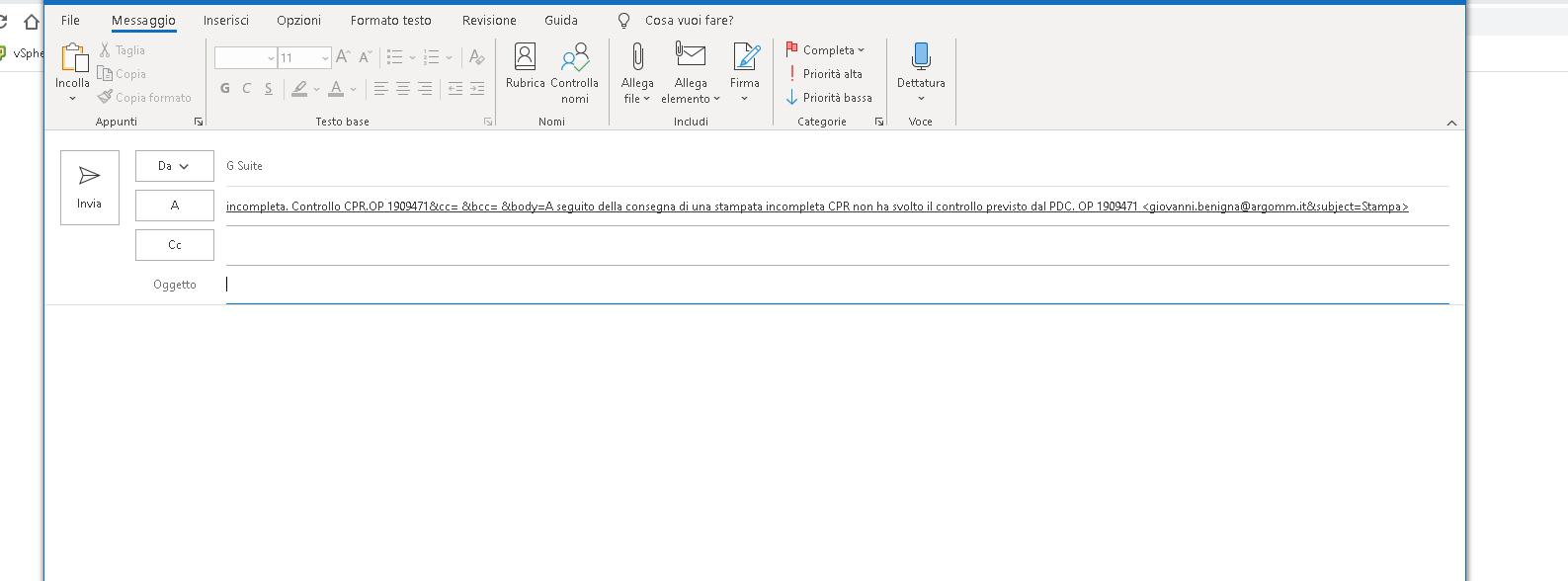Switch to Inserisci tab

[x=226, y=20]
